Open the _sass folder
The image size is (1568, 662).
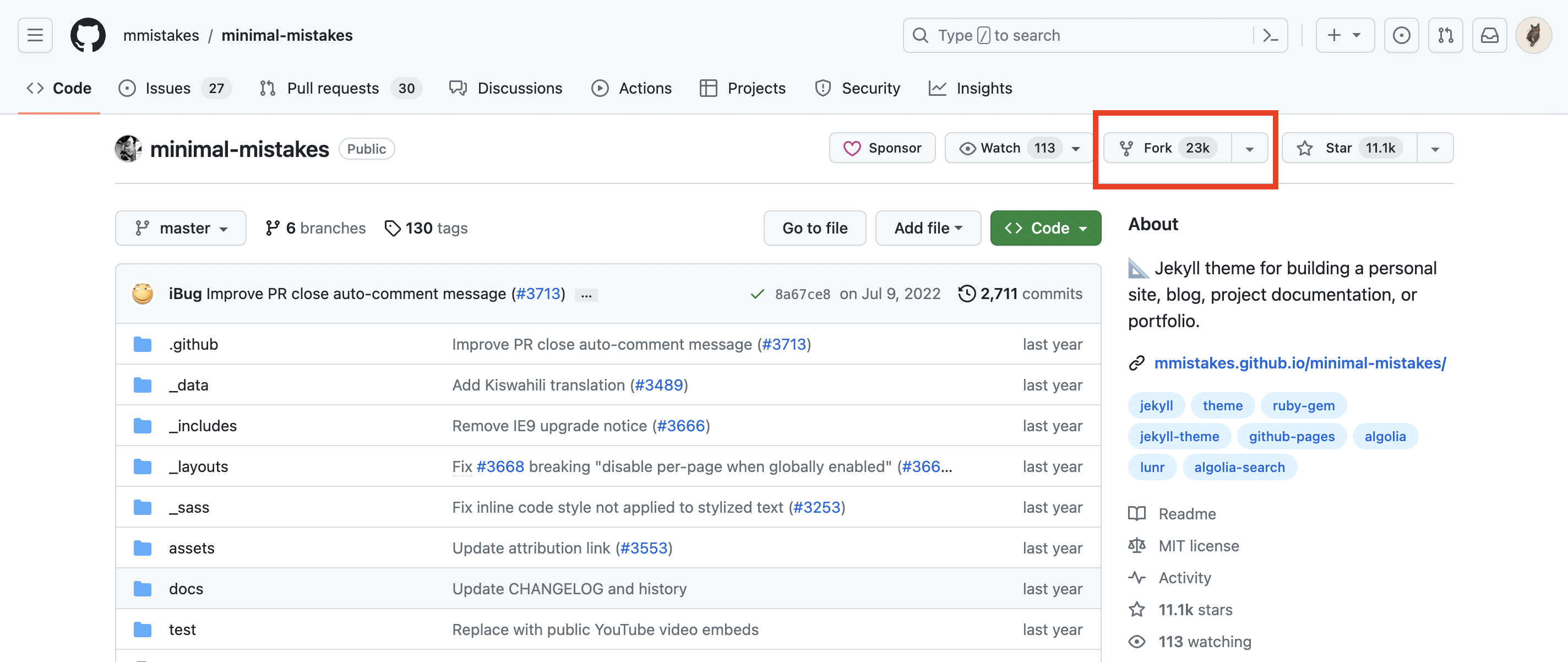click(x=189, y=507)
